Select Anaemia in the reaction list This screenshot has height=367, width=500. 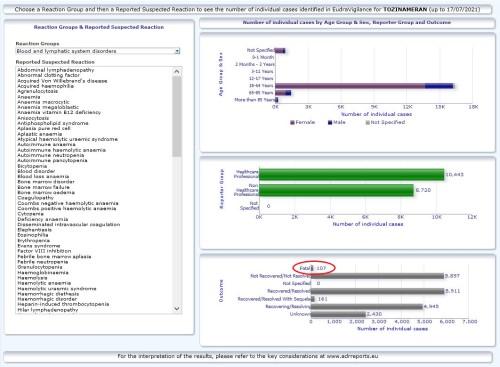[29, 97]
